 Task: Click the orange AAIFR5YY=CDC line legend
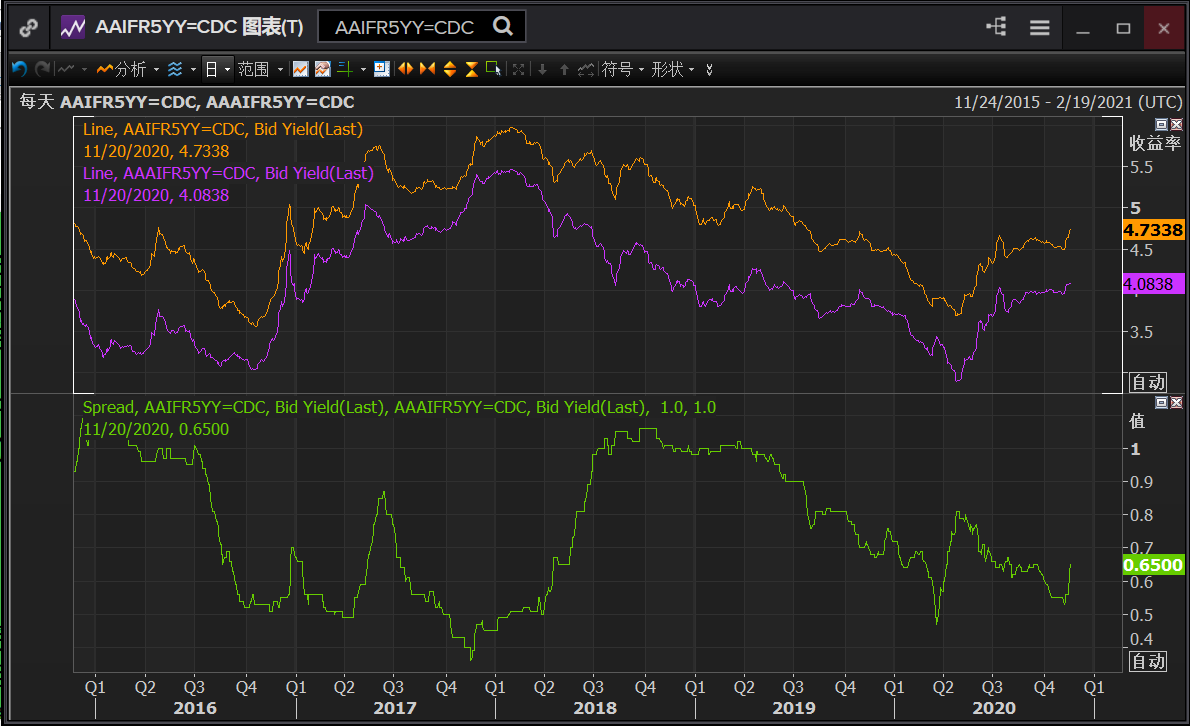tap(223, 129)
